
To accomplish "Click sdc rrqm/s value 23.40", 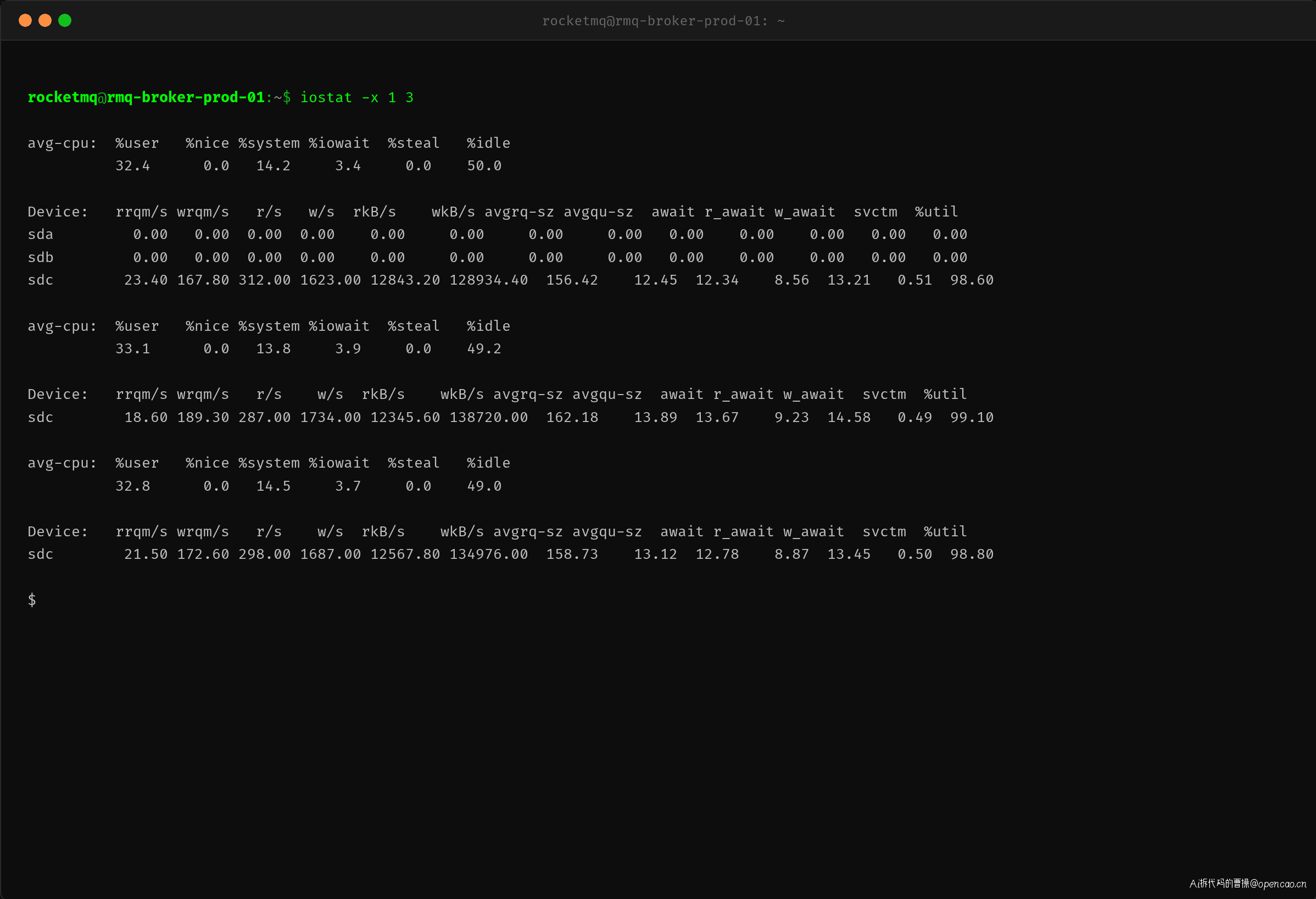I will [146, 280].
